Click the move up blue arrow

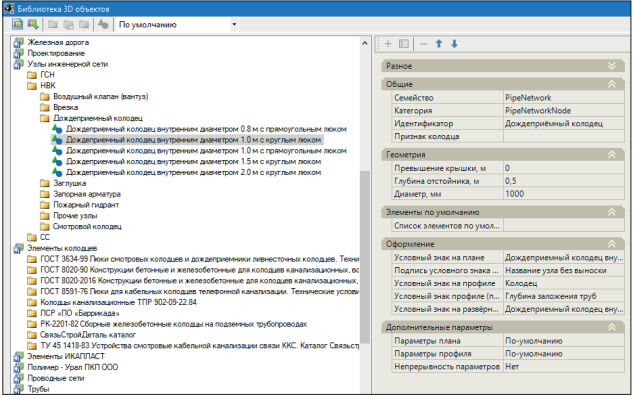(x=439, y=44)
